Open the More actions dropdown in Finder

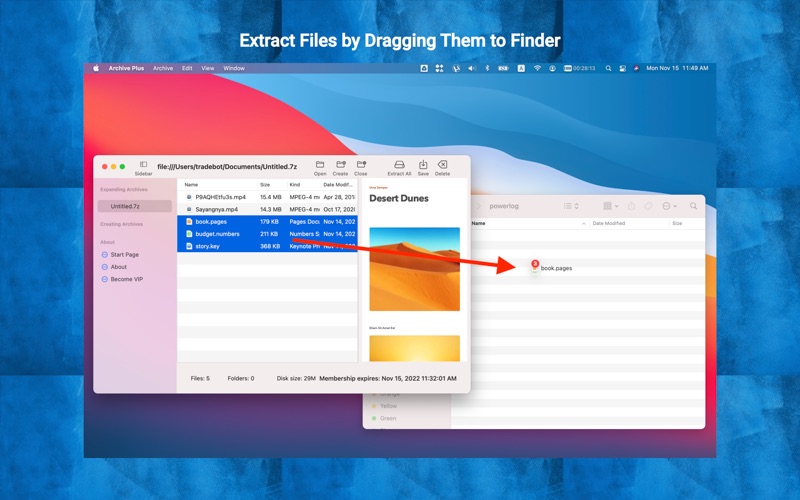pyautogui.click(x=669, y=206)
